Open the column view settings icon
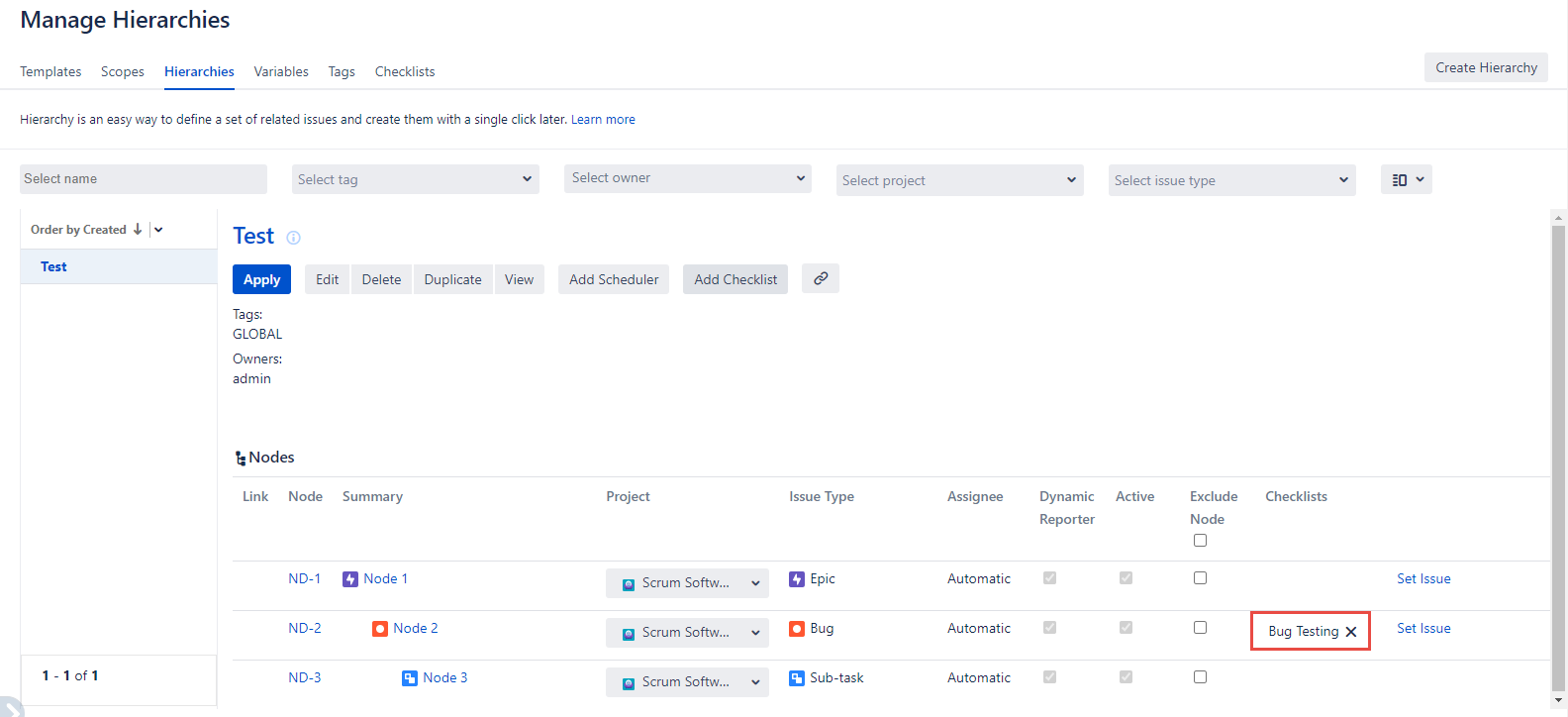The height and width of the screenshot is (717, 1568). [1406, 179]
